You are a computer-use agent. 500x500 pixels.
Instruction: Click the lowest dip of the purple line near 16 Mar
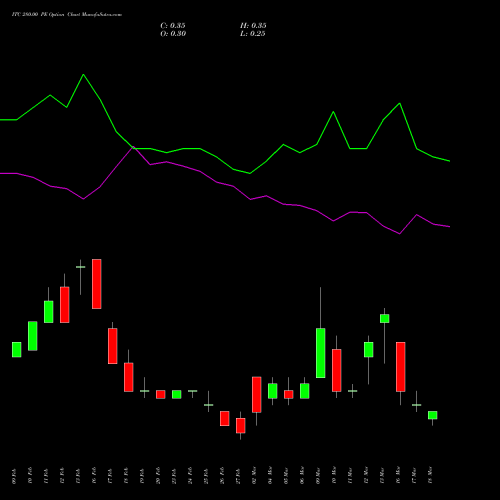(400, 234)
